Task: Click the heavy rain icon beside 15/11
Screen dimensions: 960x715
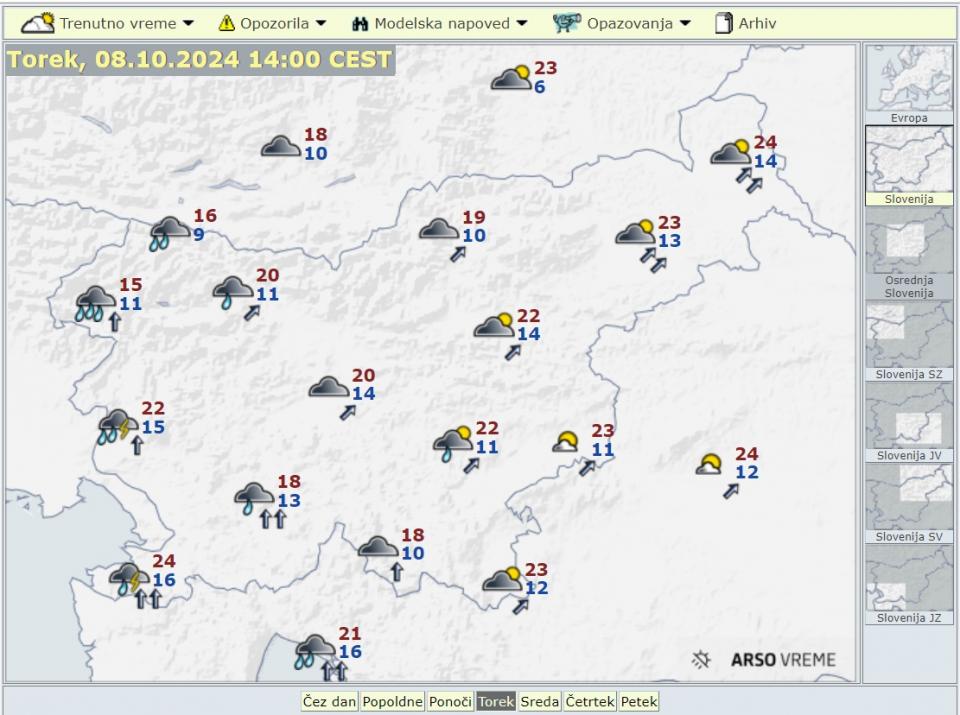Action: [x=96, y=302]
